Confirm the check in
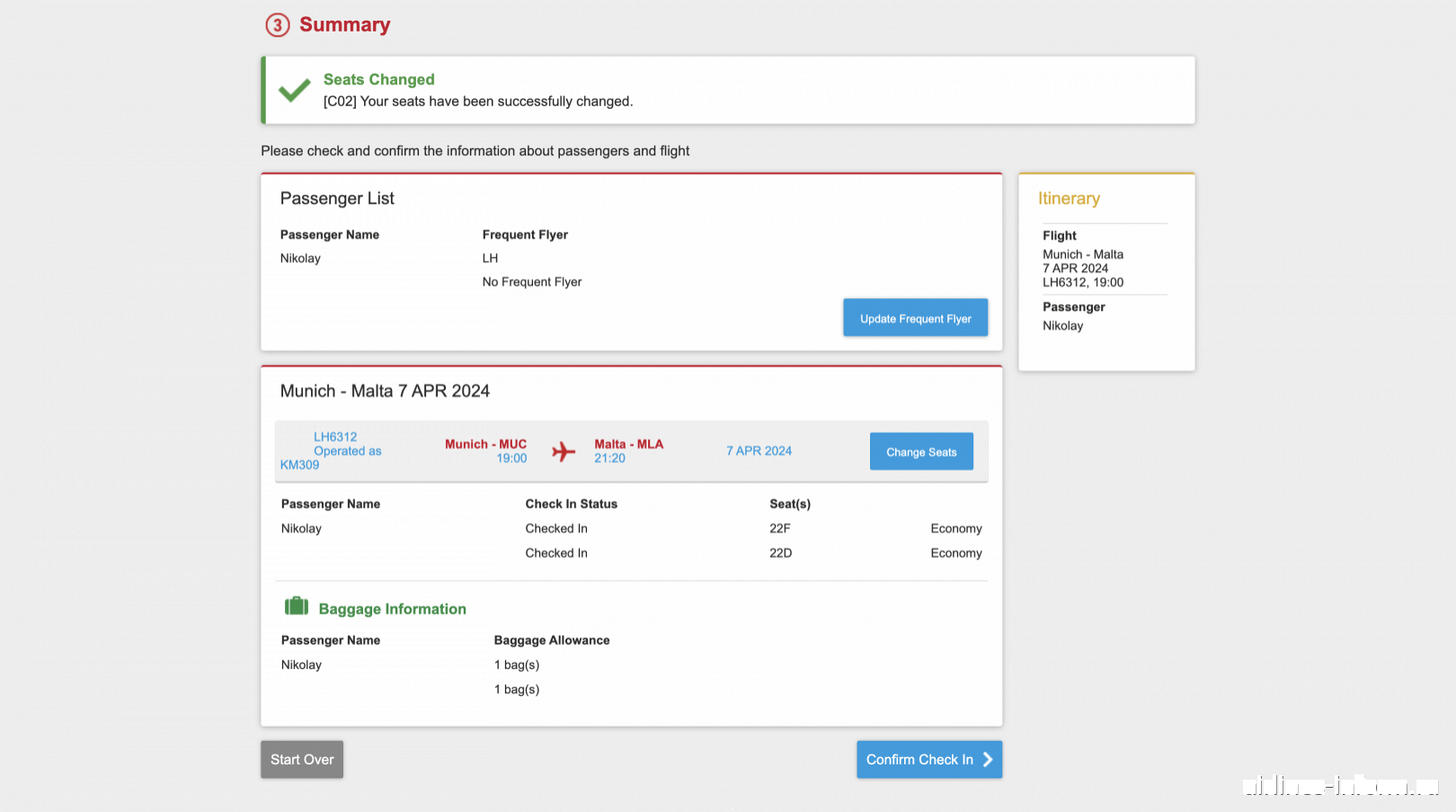Image resolution: width=1456 pixels, height=812 pixels. tap(929, 760)
